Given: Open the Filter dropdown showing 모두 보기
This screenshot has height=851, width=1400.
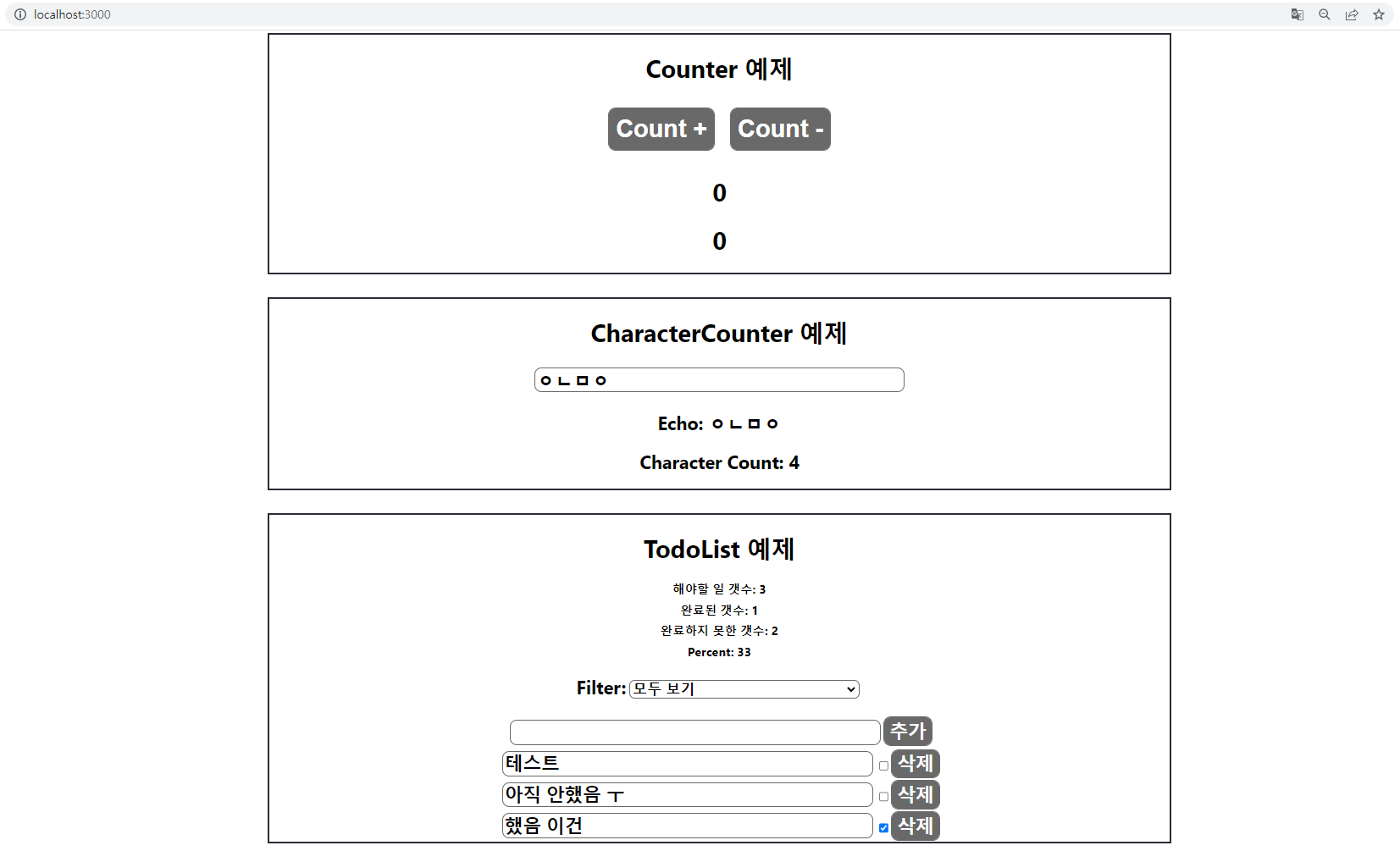Looking at the screenshot, I should pos(743,688).
